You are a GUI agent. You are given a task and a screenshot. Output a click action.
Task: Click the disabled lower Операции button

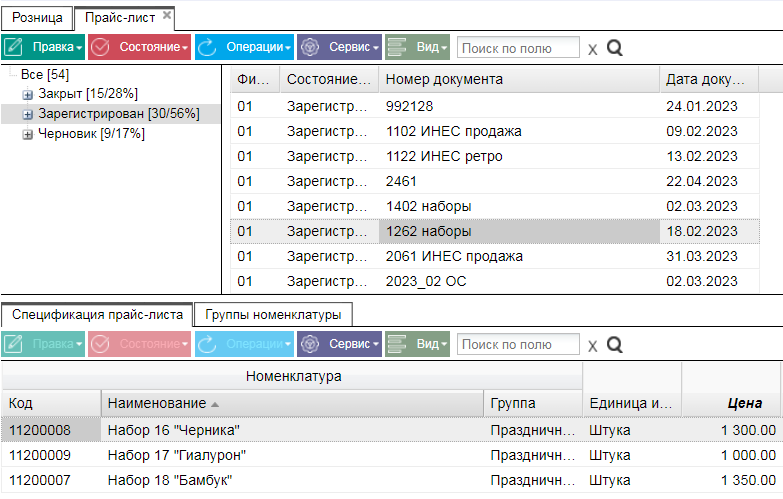pos(244,344)
